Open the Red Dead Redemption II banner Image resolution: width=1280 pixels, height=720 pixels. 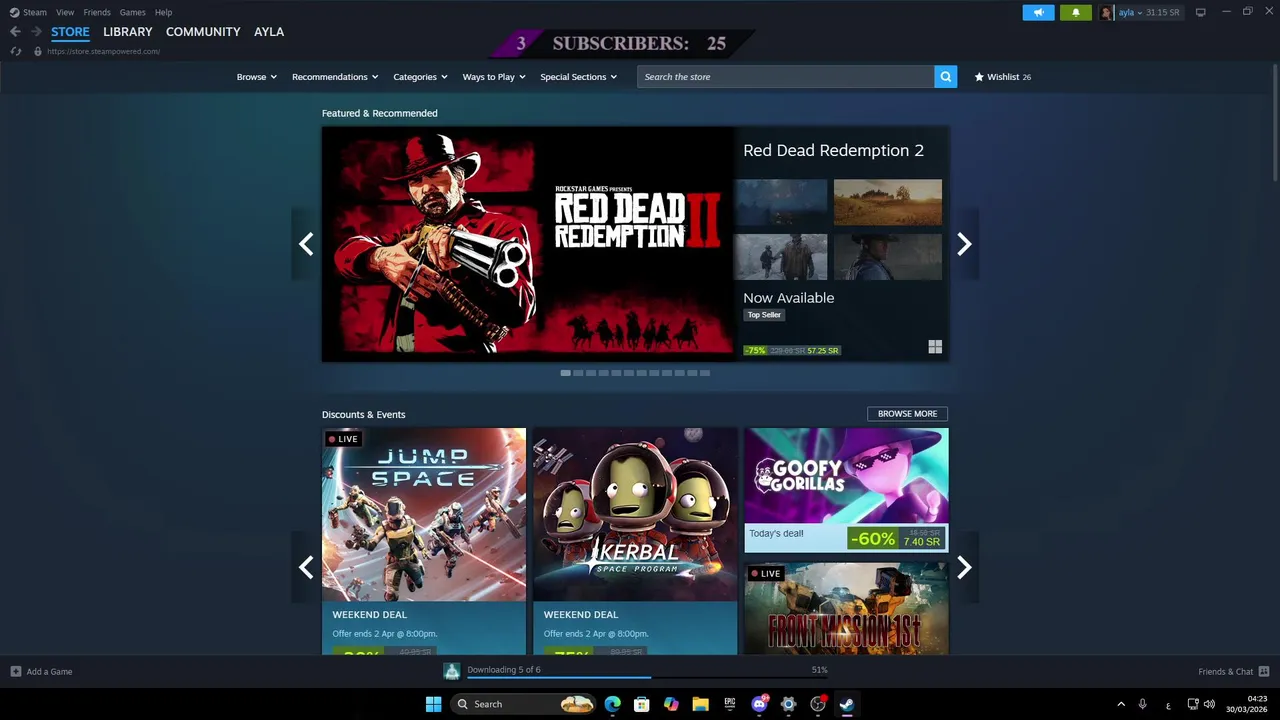(x=528, y=244)
